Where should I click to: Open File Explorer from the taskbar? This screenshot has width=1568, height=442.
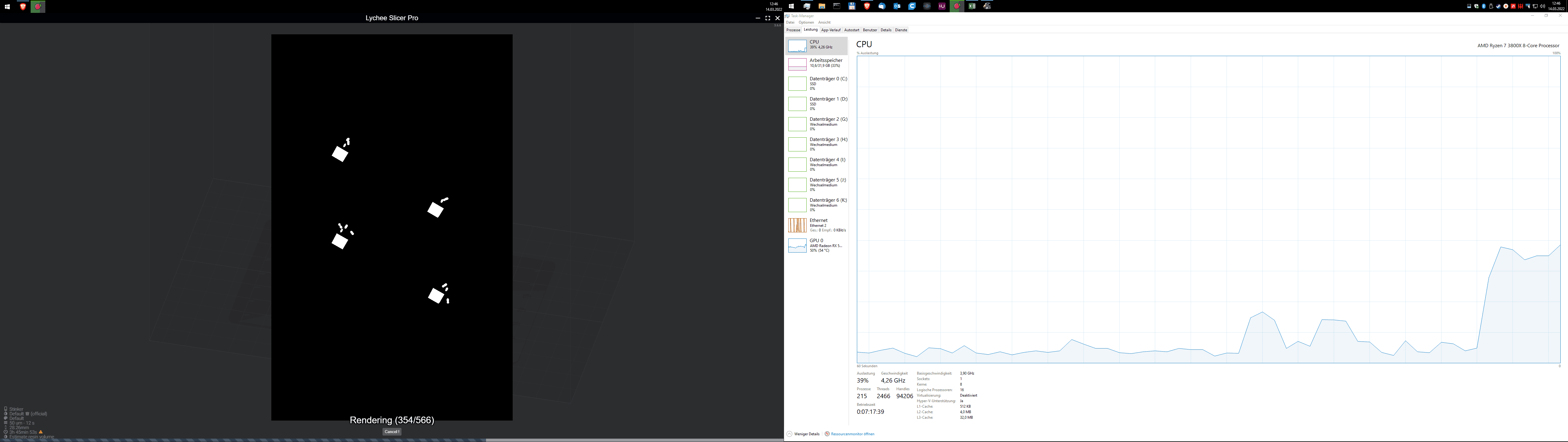coord(822,6)
